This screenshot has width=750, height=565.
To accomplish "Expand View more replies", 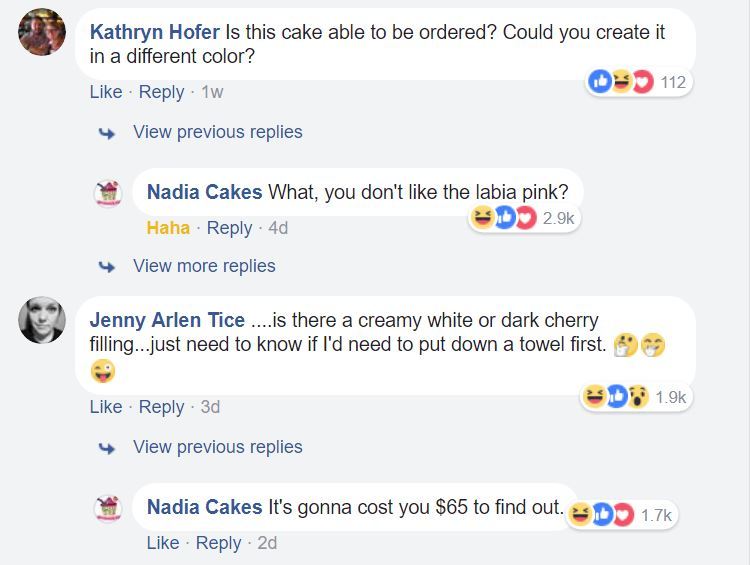I will point(204,266).
